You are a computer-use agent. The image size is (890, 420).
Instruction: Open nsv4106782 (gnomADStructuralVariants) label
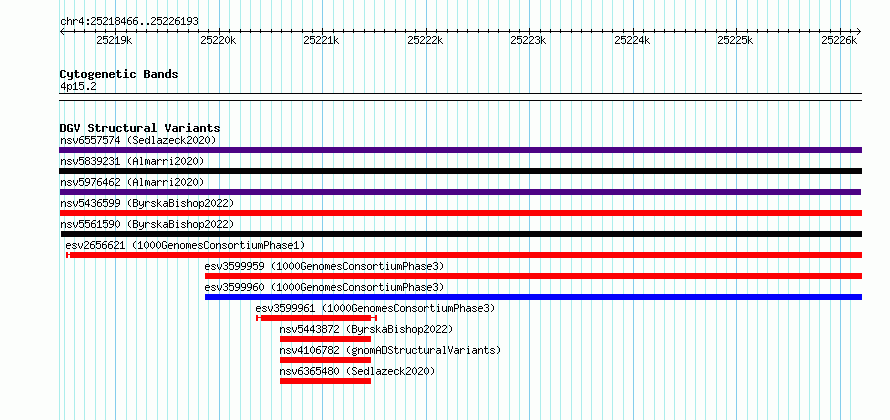coord(391,350)
